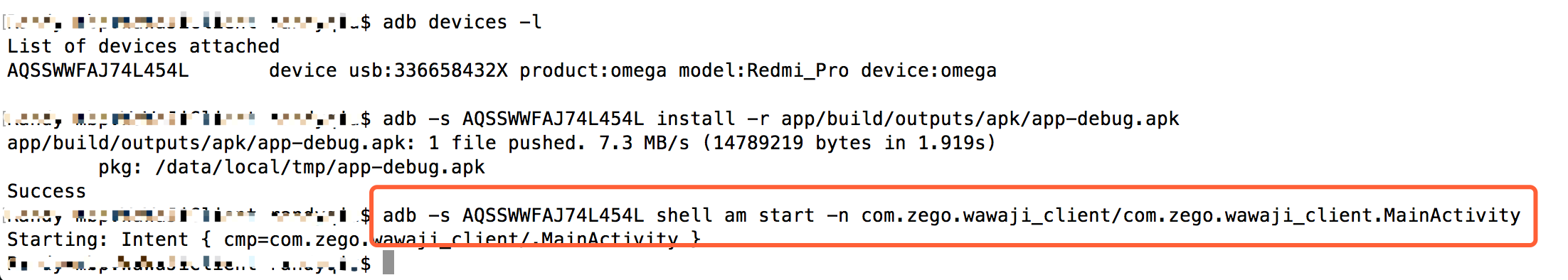This screenshot has width=1568, height=280.
Task: Click the 'model:Redmi_Pro' text
Action: click(763, 70)
